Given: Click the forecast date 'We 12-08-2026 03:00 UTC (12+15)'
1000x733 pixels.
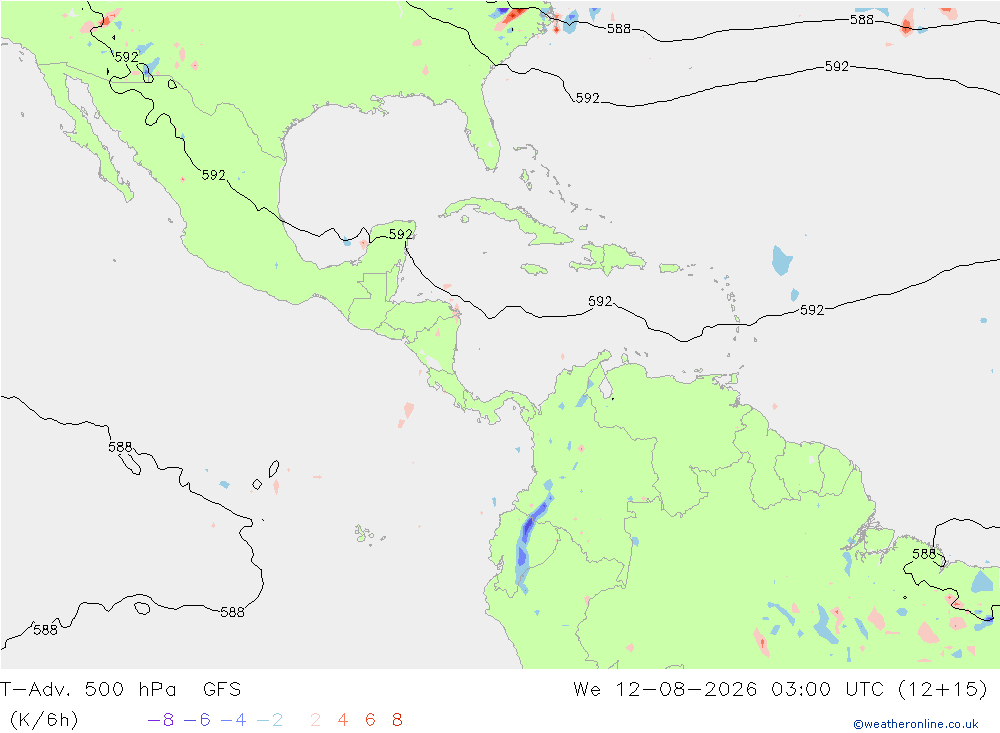Looking at the screenshot, I should point(780,690).
